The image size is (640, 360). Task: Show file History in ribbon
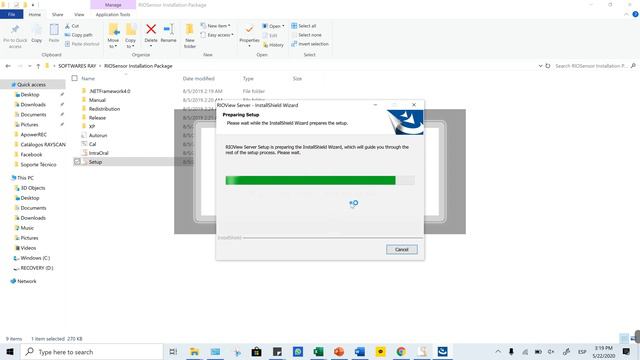[273, 45]
